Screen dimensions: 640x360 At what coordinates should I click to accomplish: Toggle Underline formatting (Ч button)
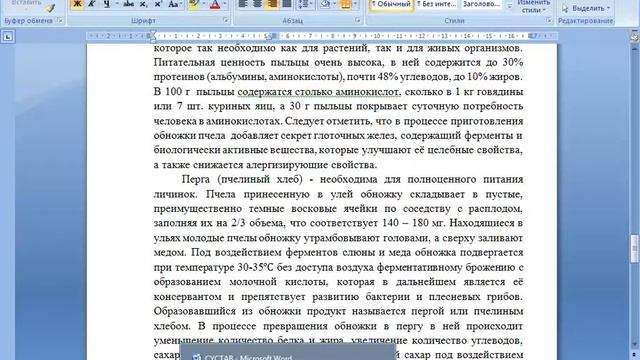(x=107, y=4)
